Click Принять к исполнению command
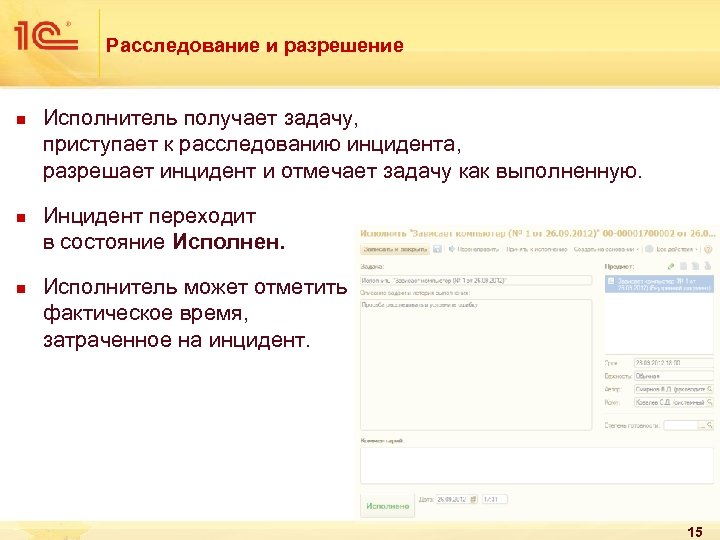 [x=537, y=249]
